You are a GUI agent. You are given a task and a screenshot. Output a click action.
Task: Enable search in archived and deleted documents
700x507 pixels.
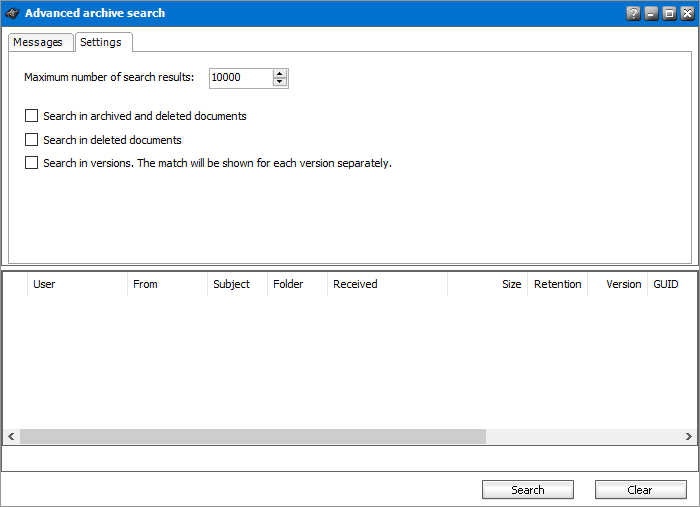pyautogui.click(x=32, y=116)
